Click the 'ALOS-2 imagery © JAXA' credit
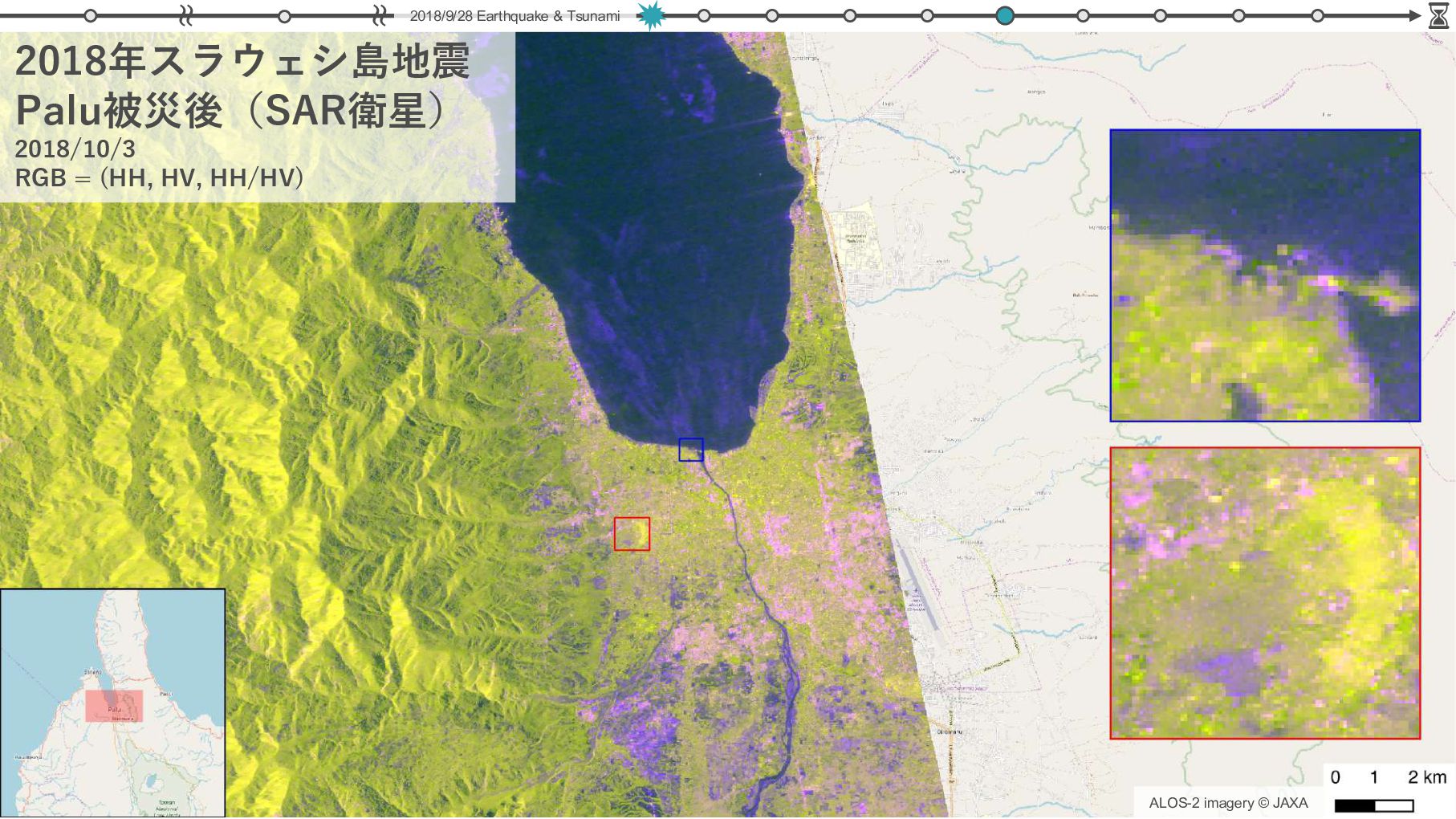The height and width of the screenshot is (819, 1456). click(x=1228, y=803)
